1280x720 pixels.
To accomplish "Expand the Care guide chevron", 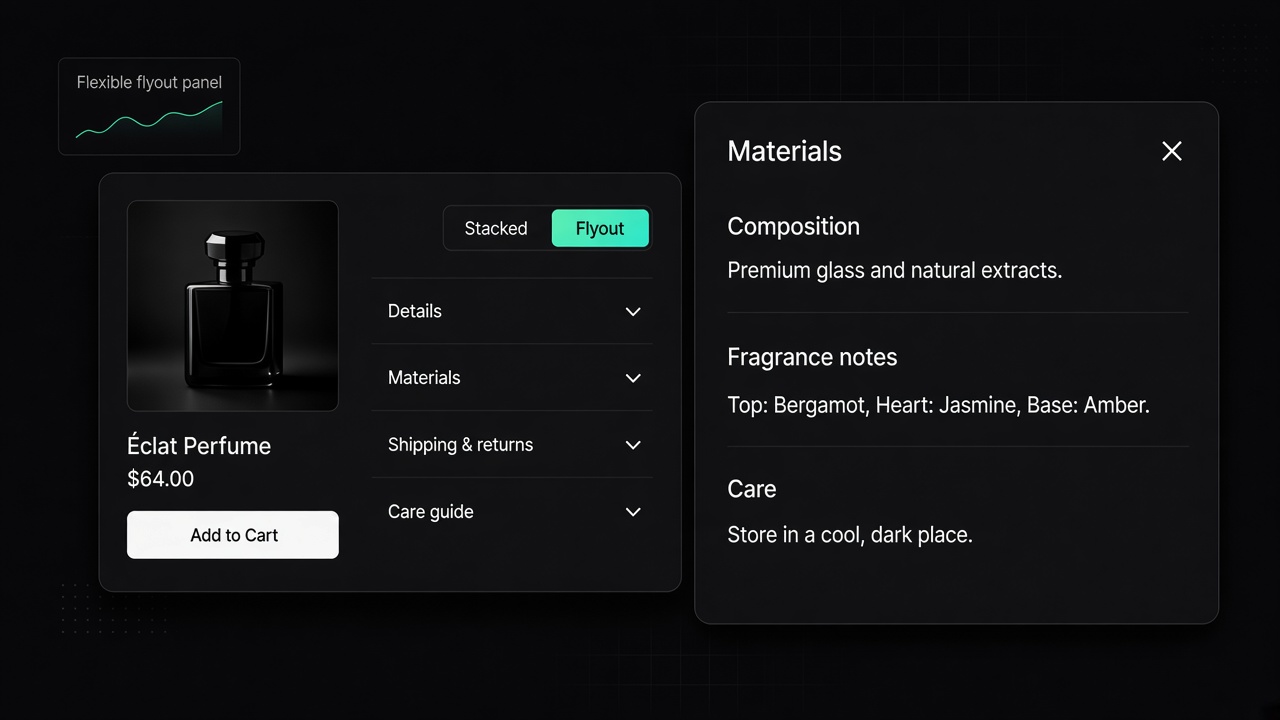I will coord(633,512).
